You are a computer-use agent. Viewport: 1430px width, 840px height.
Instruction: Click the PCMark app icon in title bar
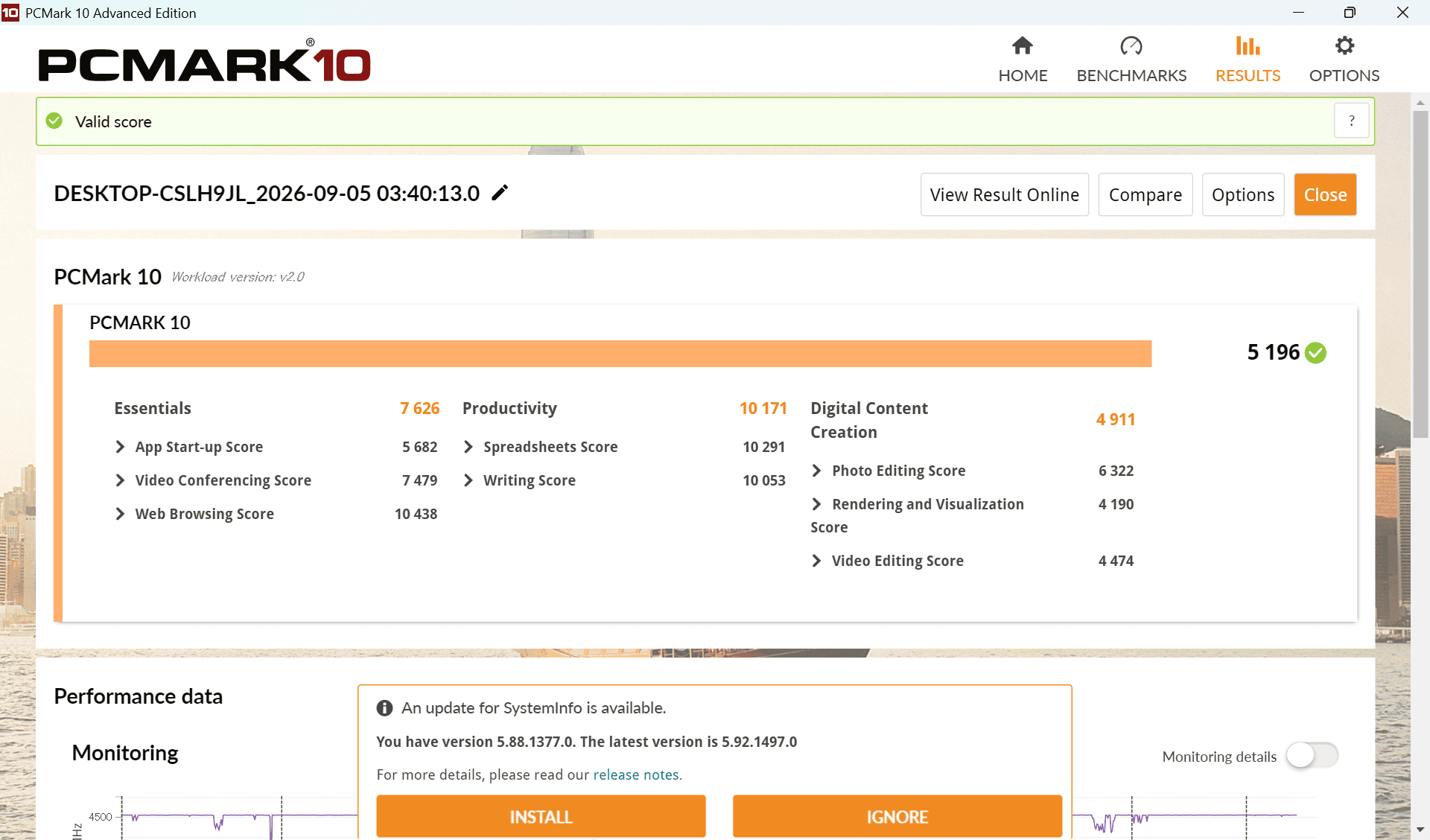(x=10, y=13)
